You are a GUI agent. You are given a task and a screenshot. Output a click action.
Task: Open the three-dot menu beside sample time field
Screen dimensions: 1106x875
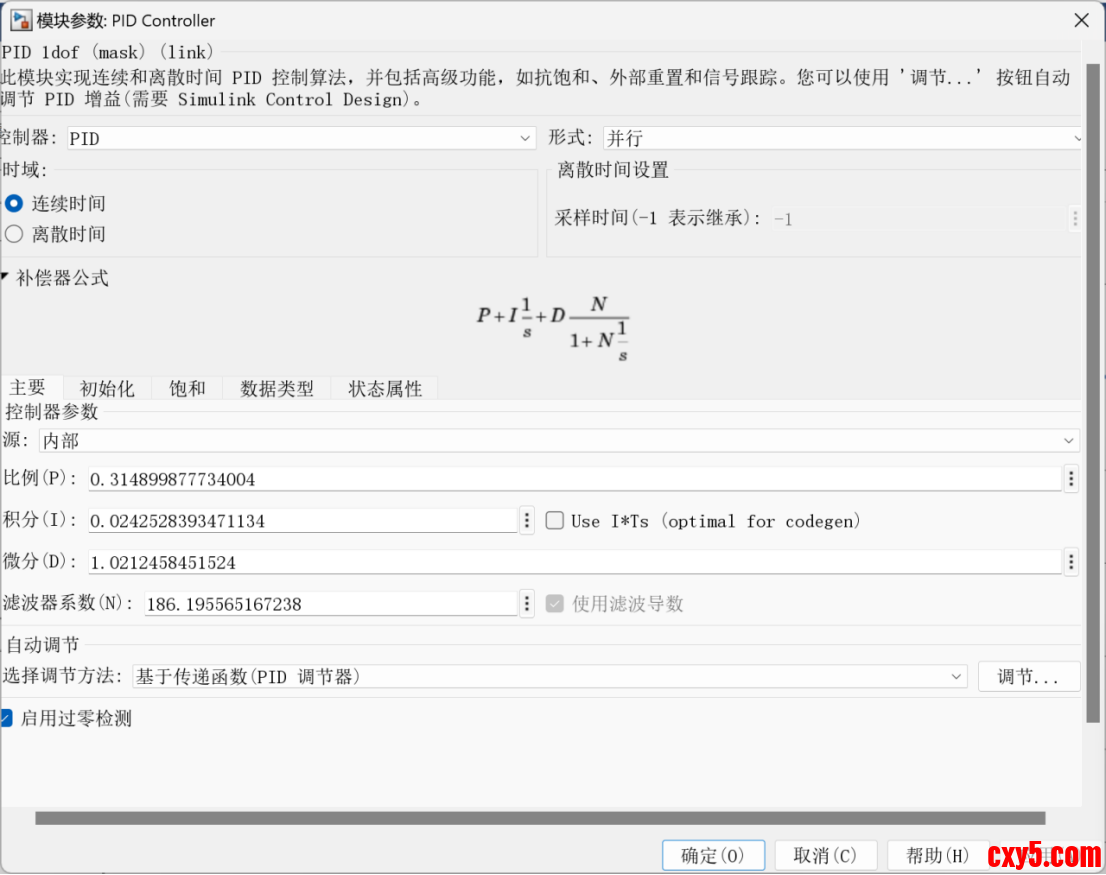(x=1075, y=218)
